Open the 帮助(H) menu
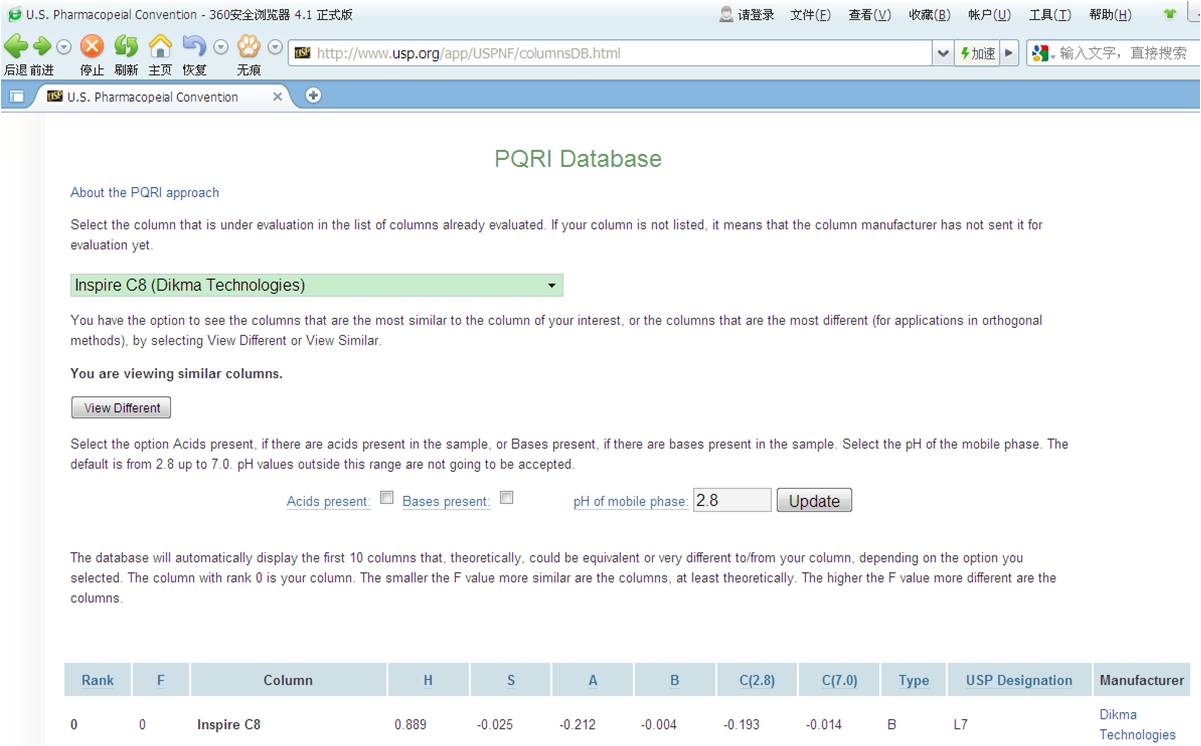This screenshot has height=746, width=1201. (1110, 14)
